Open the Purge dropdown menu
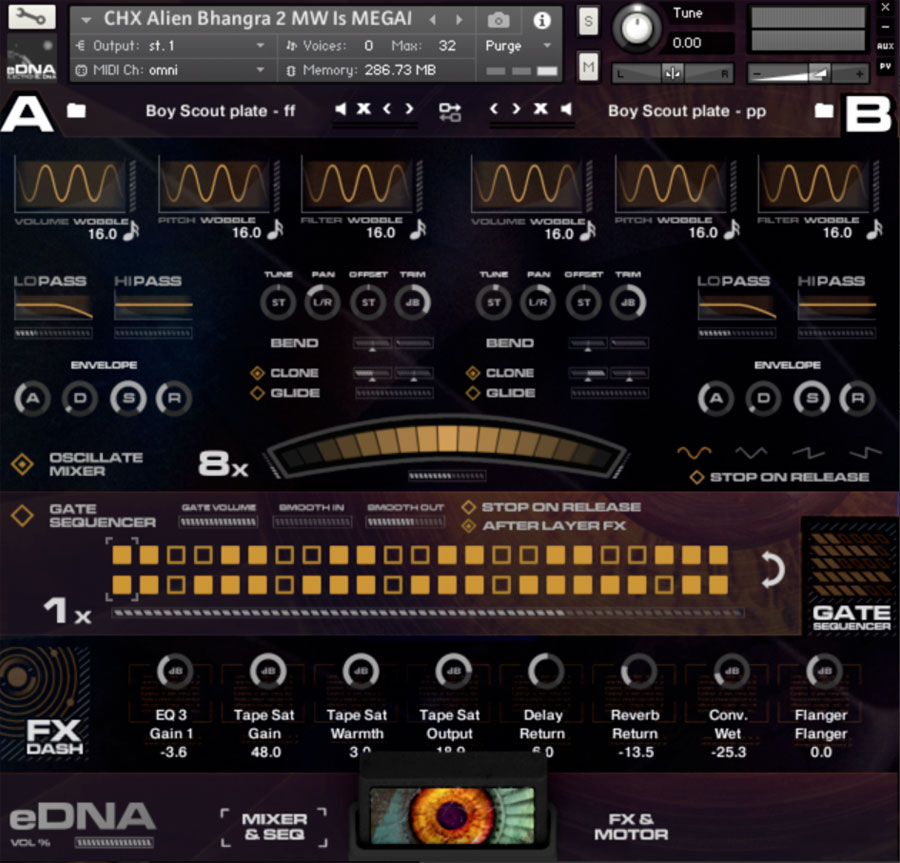 pos(547,45)
